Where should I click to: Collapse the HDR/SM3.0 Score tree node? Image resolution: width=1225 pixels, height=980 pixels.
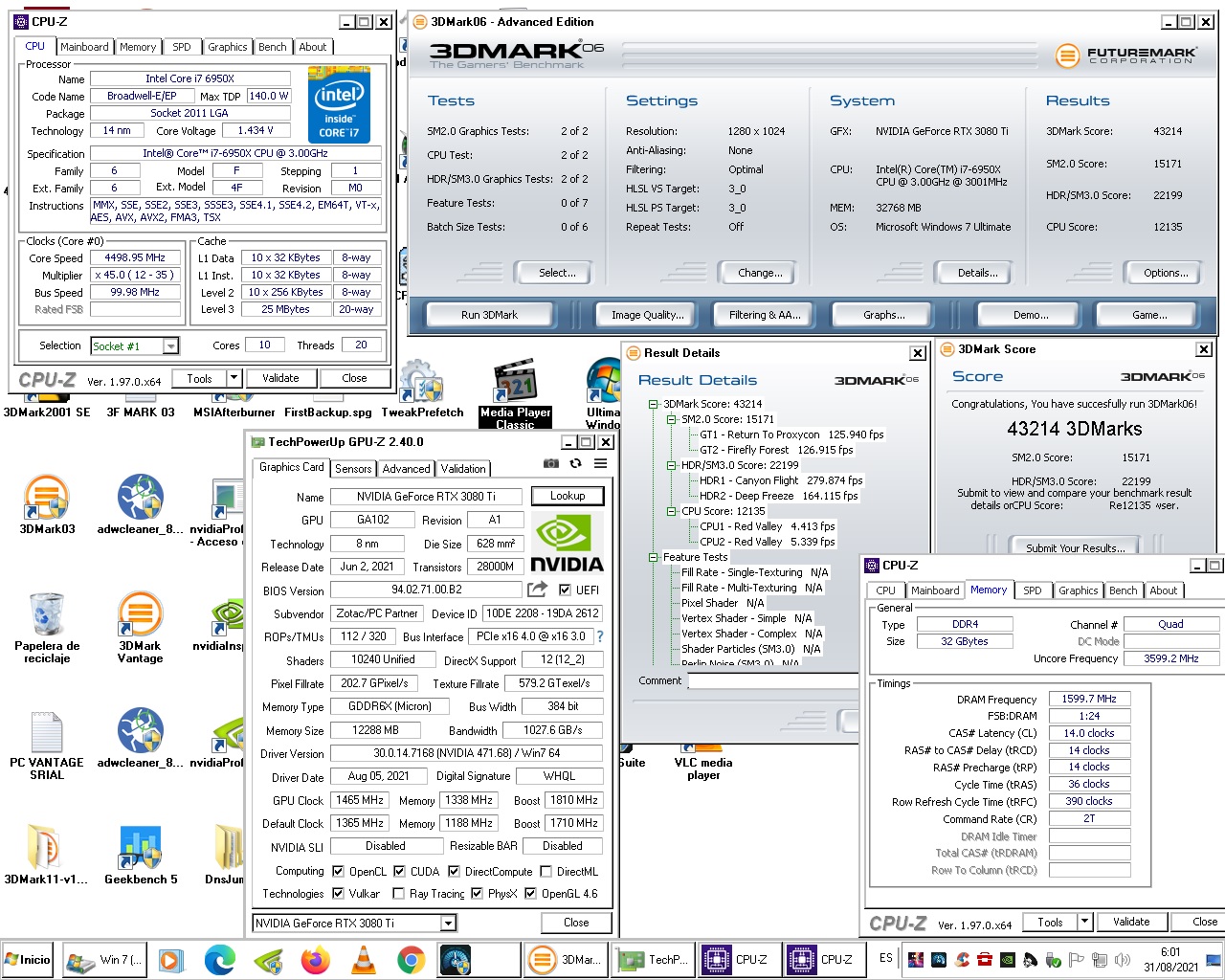[x=672, y=466]
